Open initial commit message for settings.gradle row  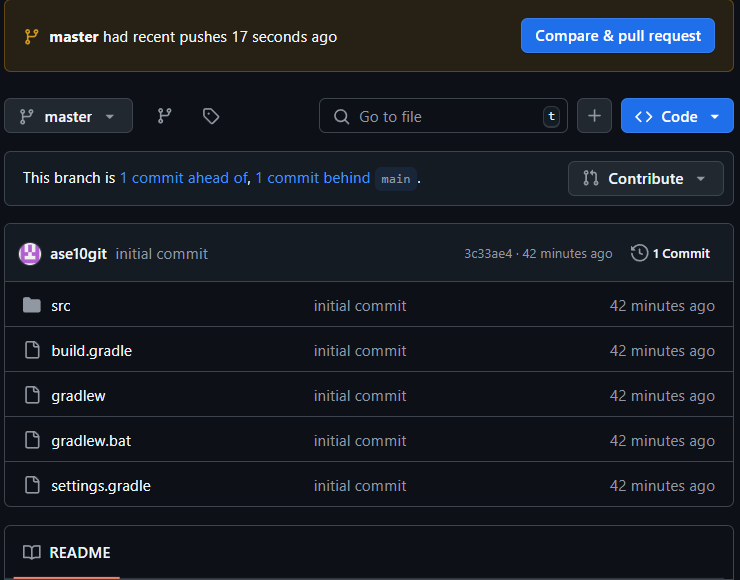pyautogui.click(x=360, y=486)
